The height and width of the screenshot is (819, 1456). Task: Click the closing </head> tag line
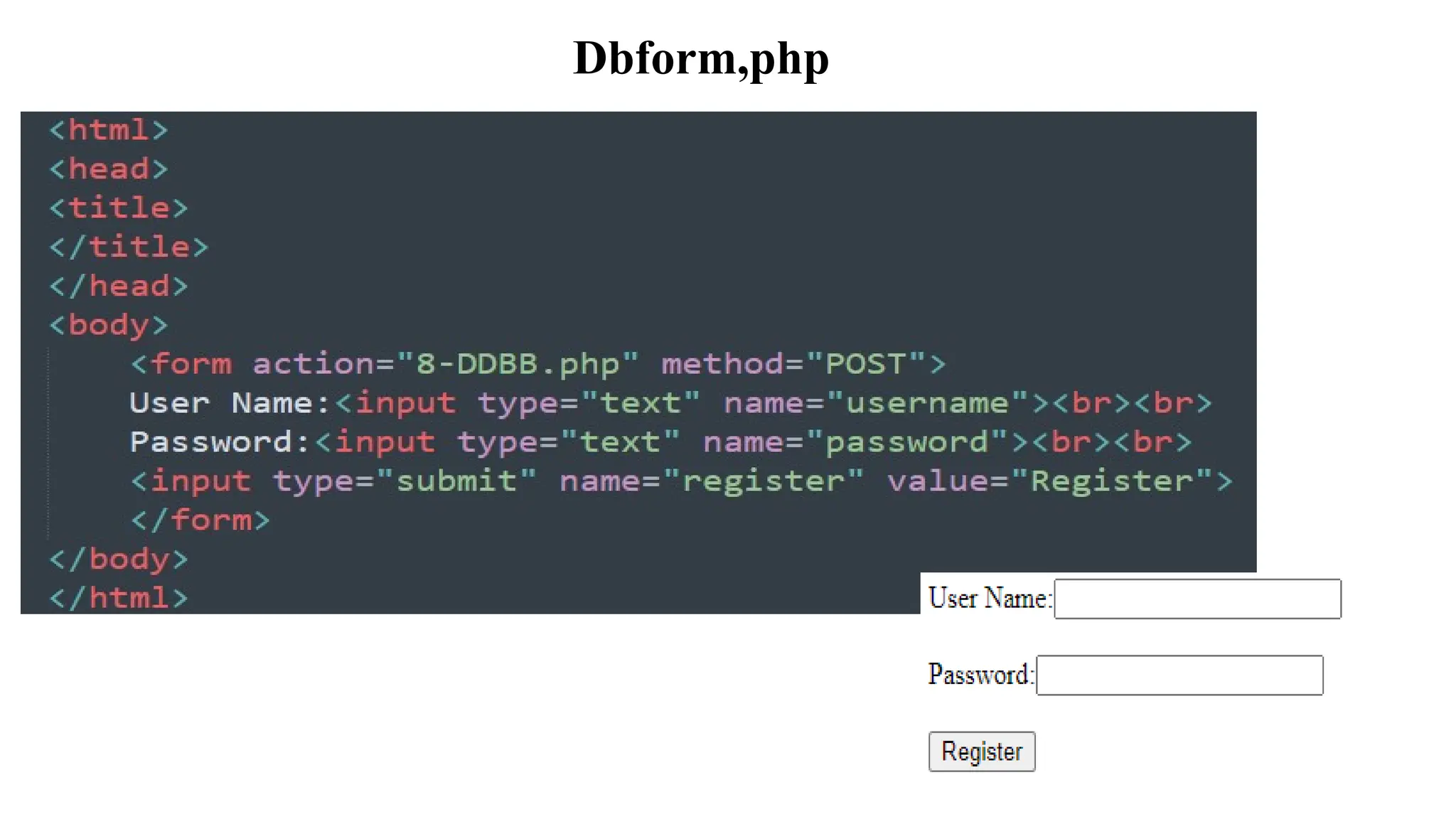click(118, 286)
